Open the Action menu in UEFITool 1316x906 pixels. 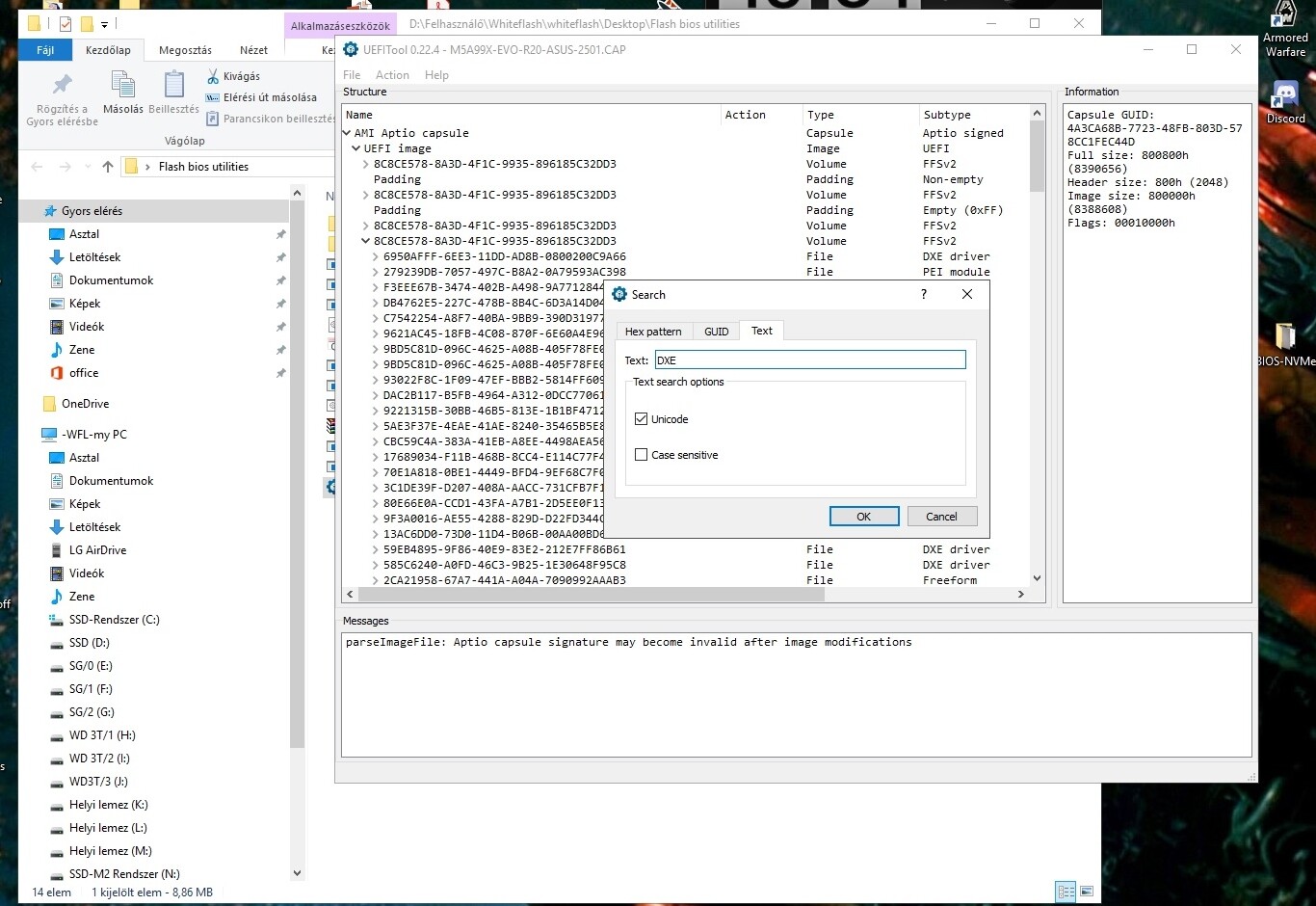392,75
